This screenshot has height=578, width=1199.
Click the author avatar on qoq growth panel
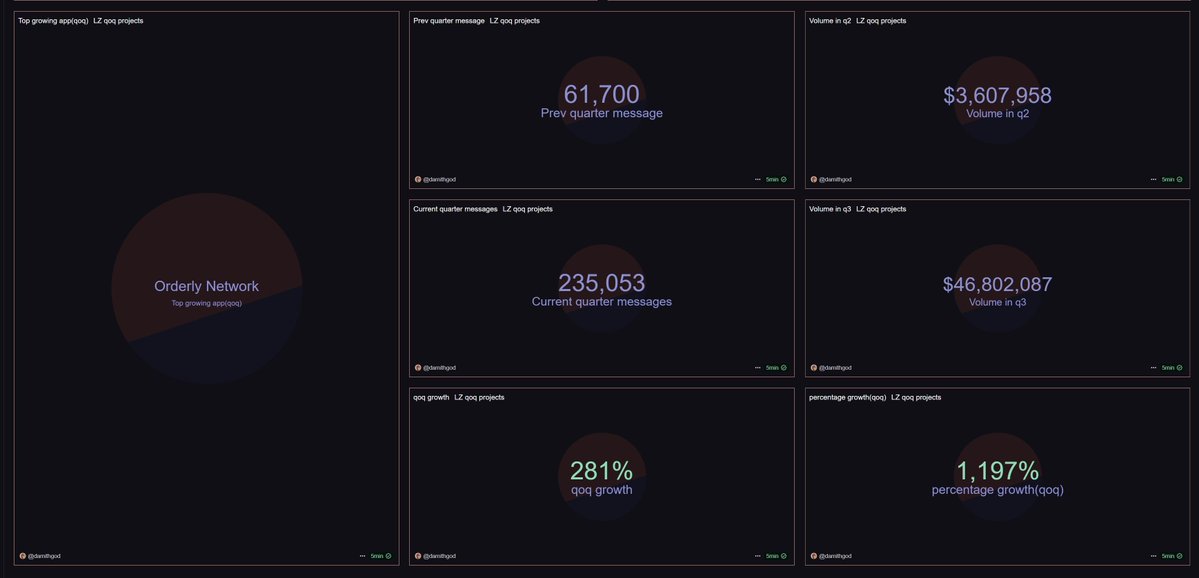[x=418, y=556]
